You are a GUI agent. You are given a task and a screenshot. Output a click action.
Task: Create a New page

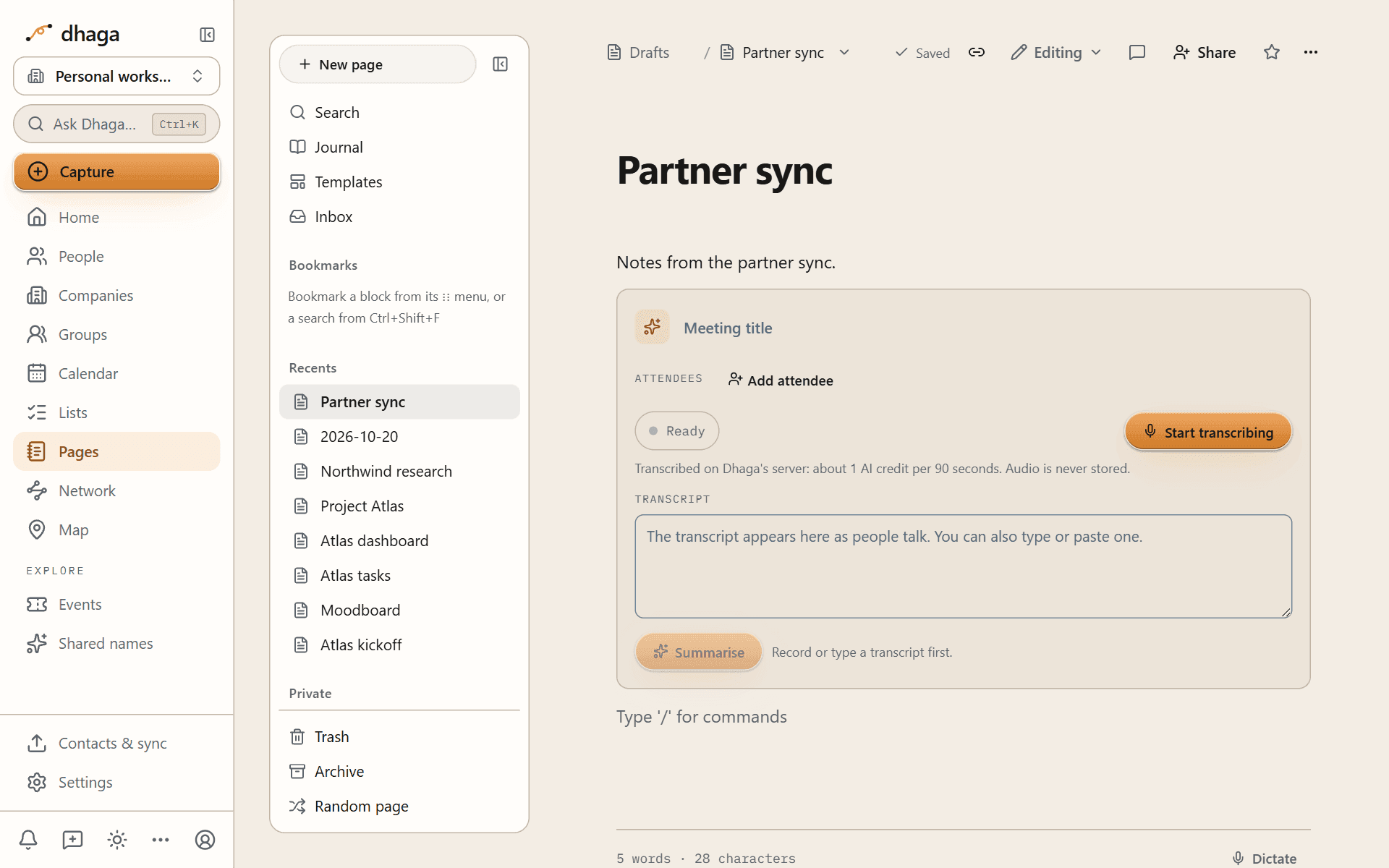point(378,64)
